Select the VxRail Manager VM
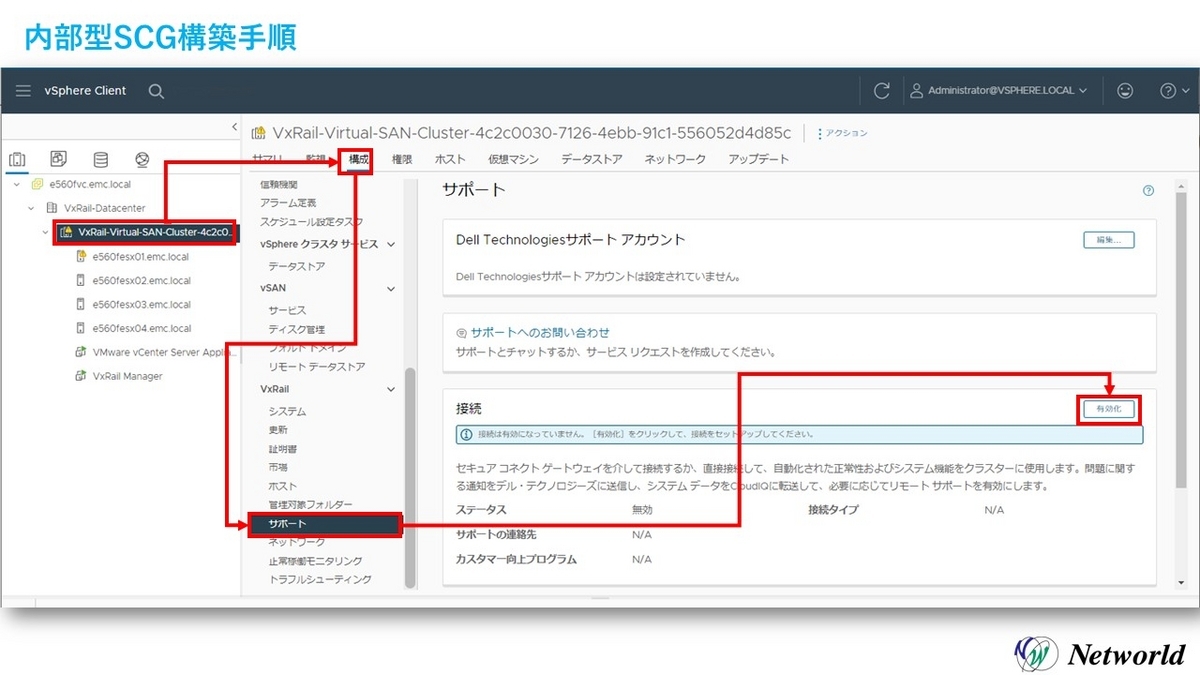This screenshot has height=675, width=1200. coord(127,377)
